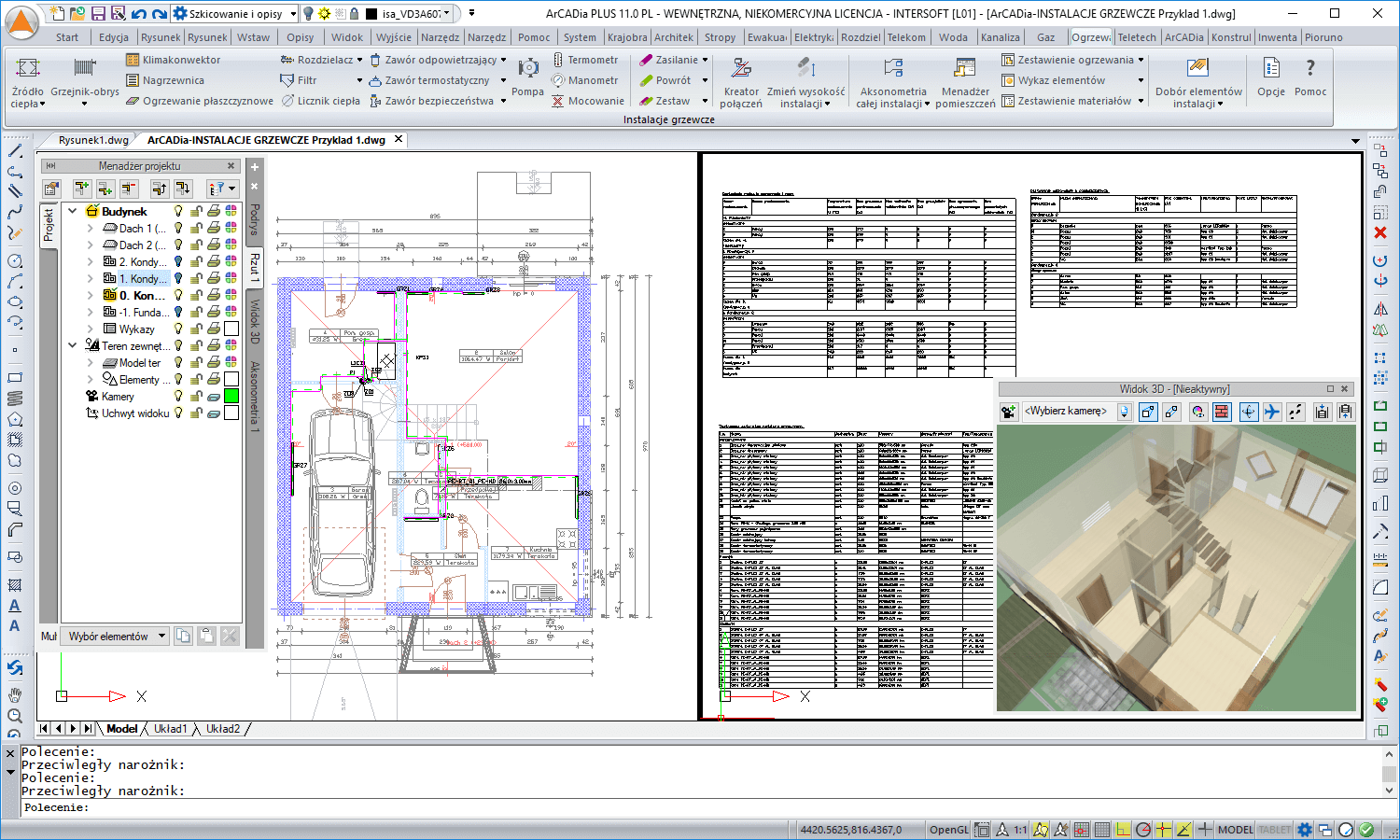Switch to the Wstaw ribbon tab
The image size is (1400, 840).
pos(254,37)
